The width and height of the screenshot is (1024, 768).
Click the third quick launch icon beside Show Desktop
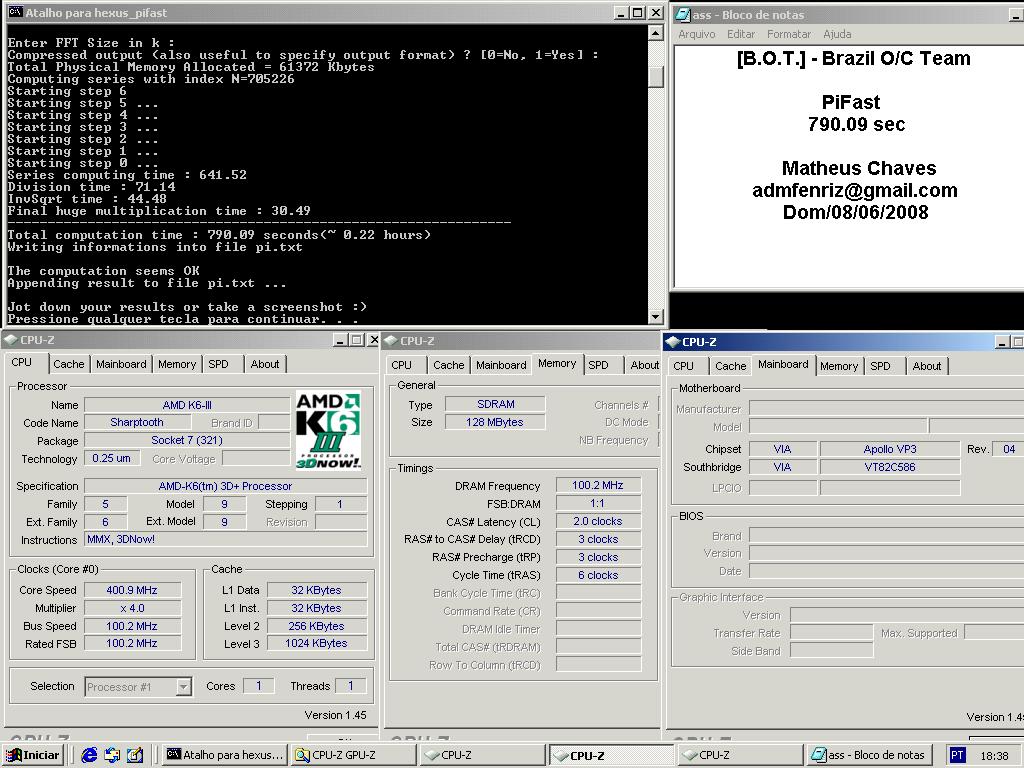(x=135, y=755)
